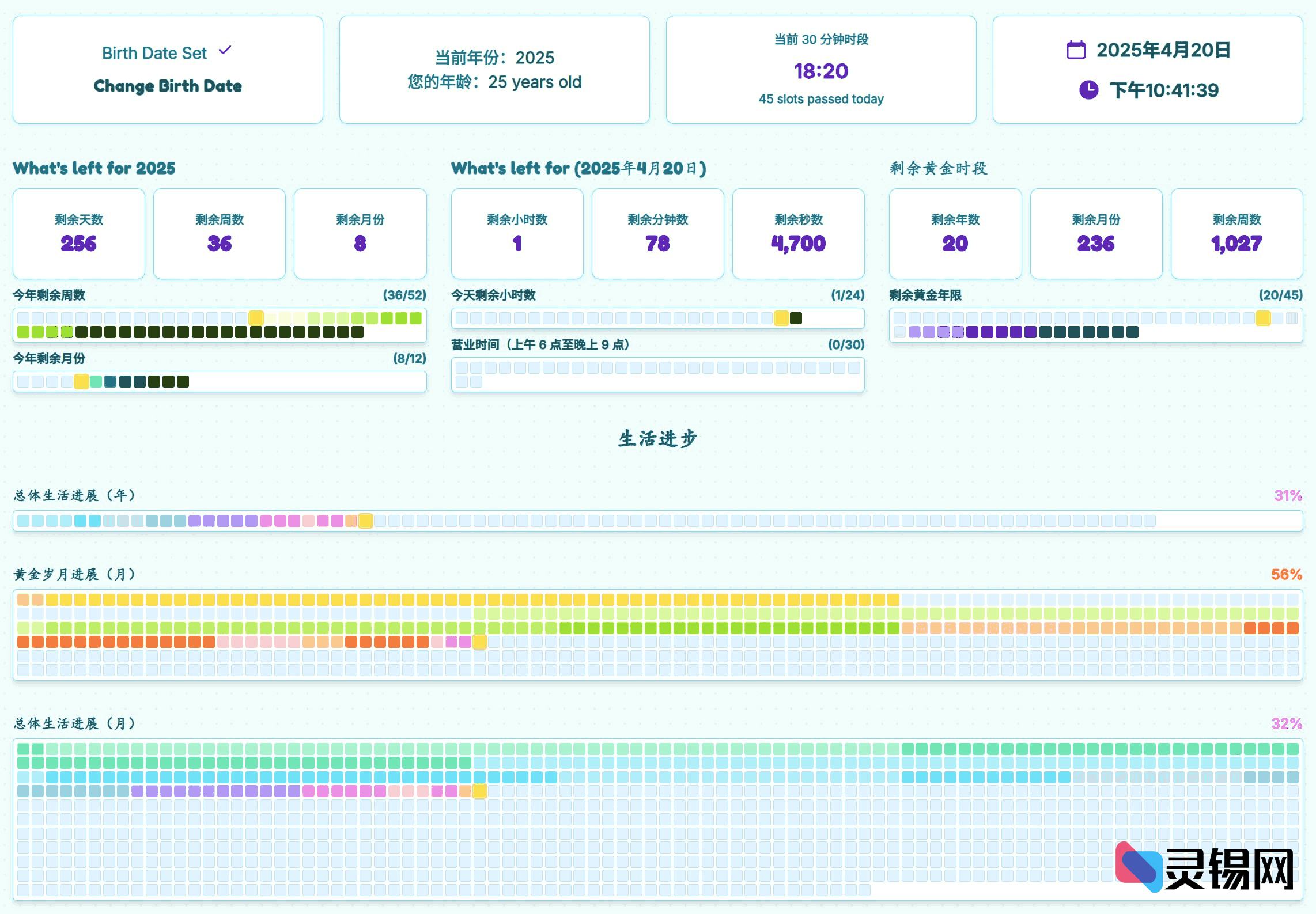Click the yellow current-week square in 今年剩余周数
Screen dimensions: 1316x914
(x=256, y=318)
